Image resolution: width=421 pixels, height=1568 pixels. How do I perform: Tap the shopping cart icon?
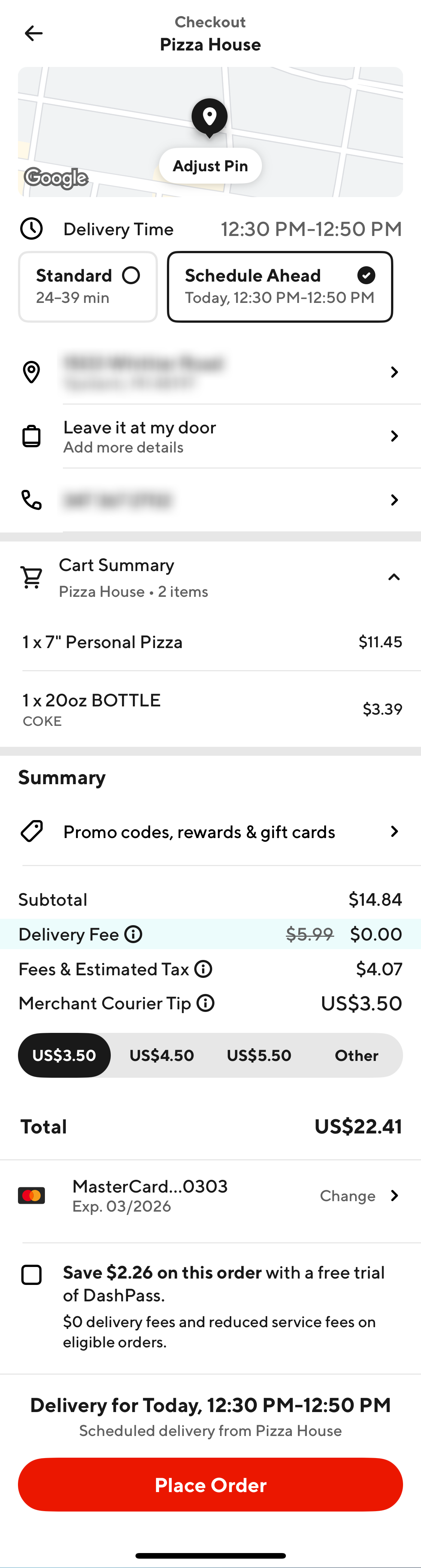click(32, 577)
